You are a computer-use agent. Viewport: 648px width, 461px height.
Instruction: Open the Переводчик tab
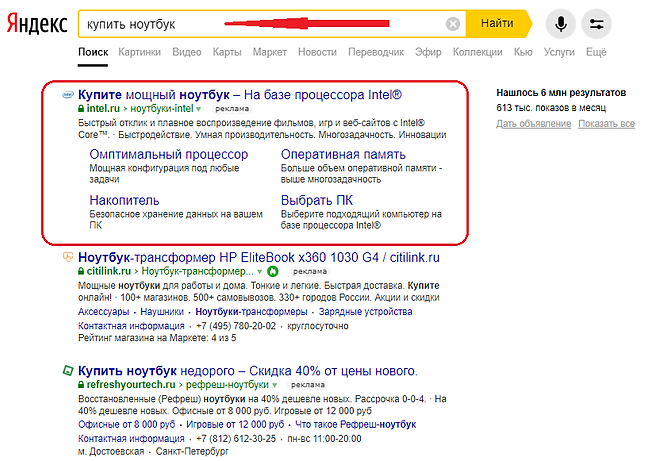click(x=376, y=52)
